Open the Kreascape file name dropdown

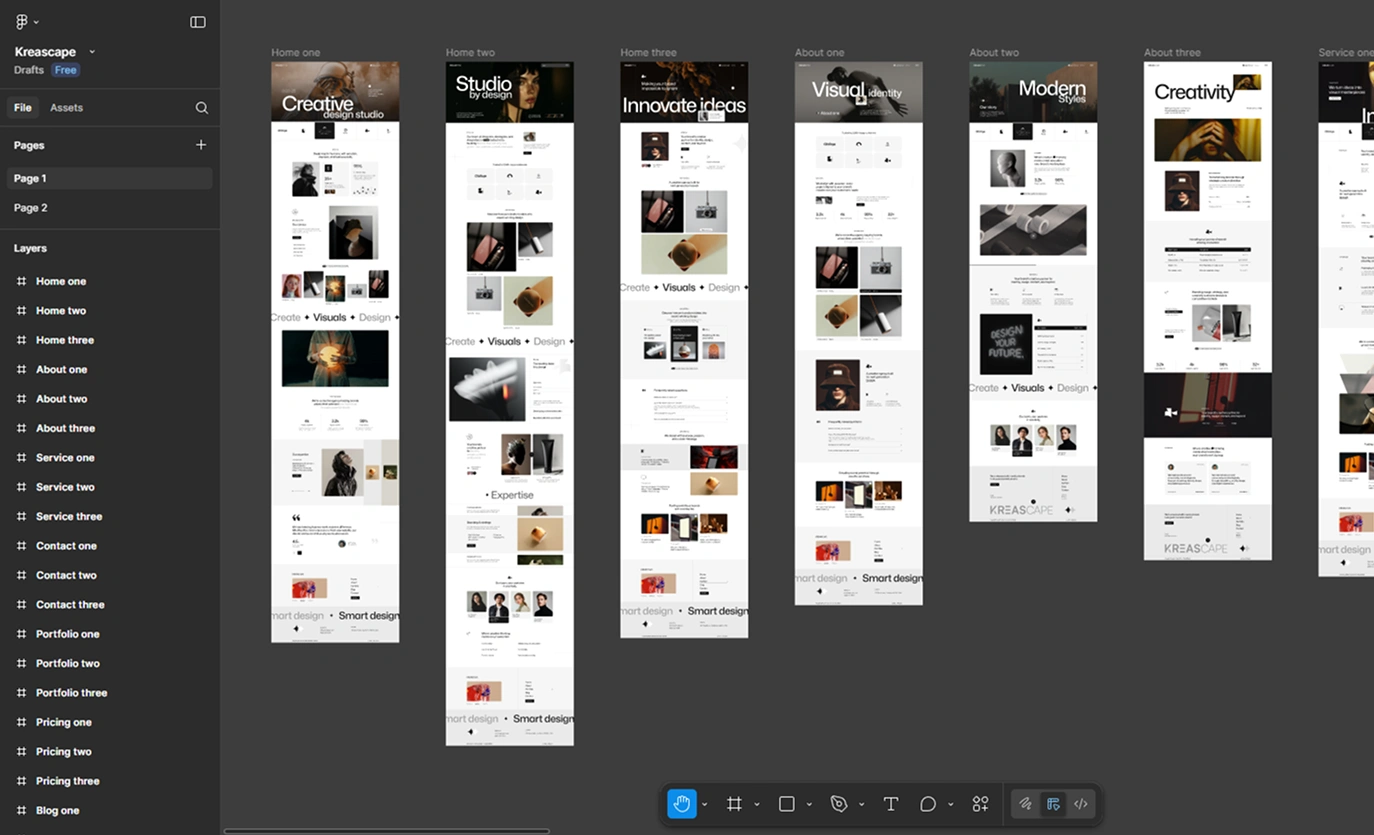[x=92, y=52]
